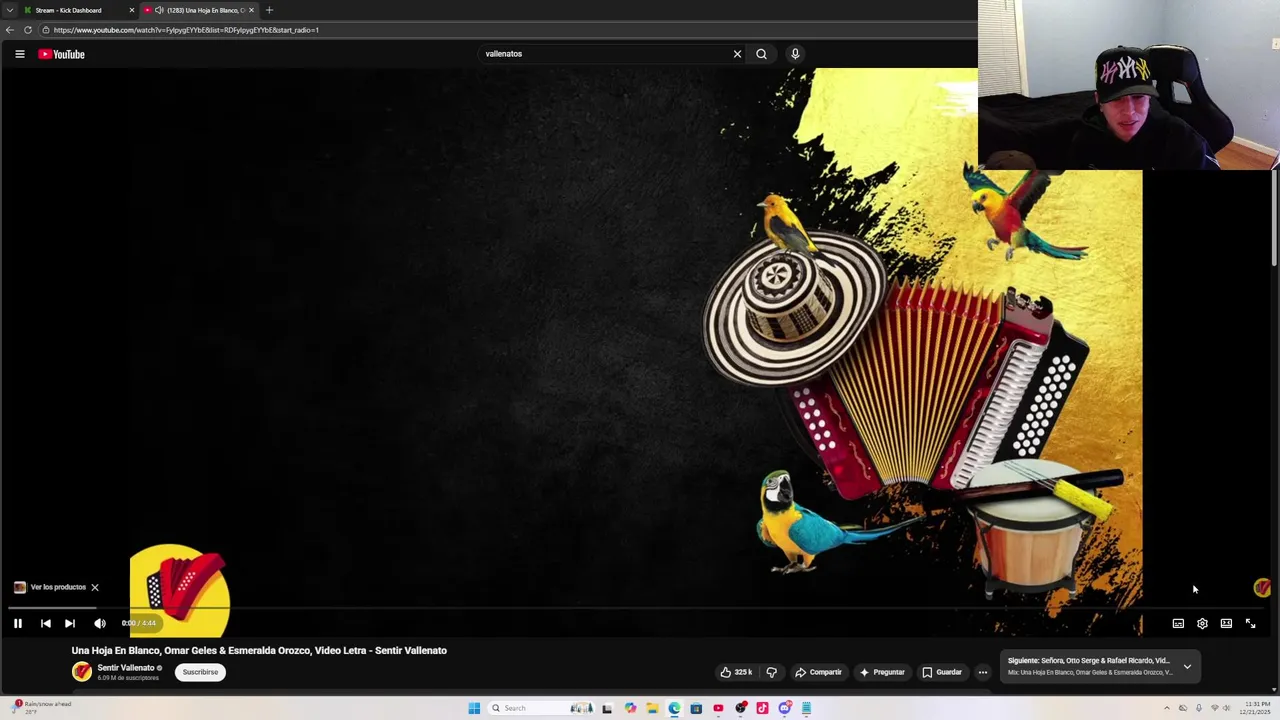
Task: Go back in browser history
Action: (9, 30)
